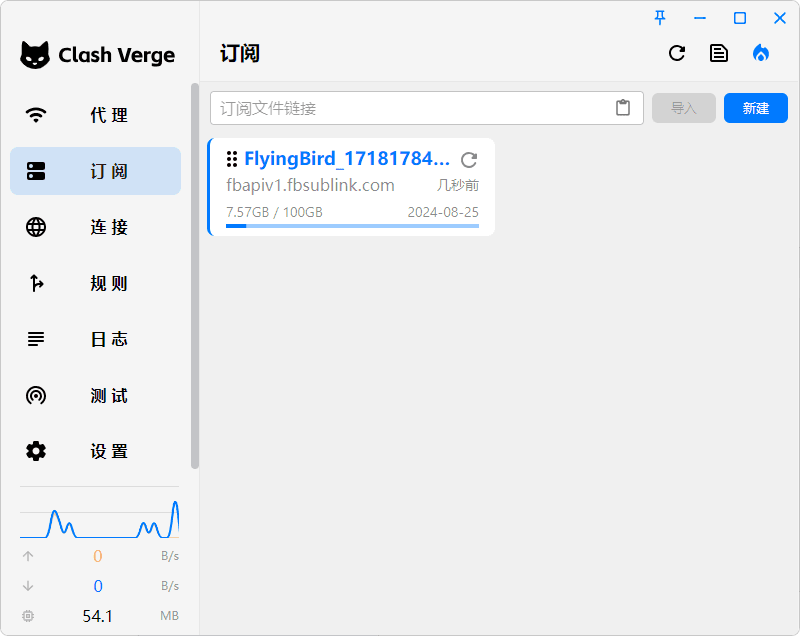800x636 pixels.
Task: Click the 2024-08-25 expiry date
Action: tap(443, 212)
